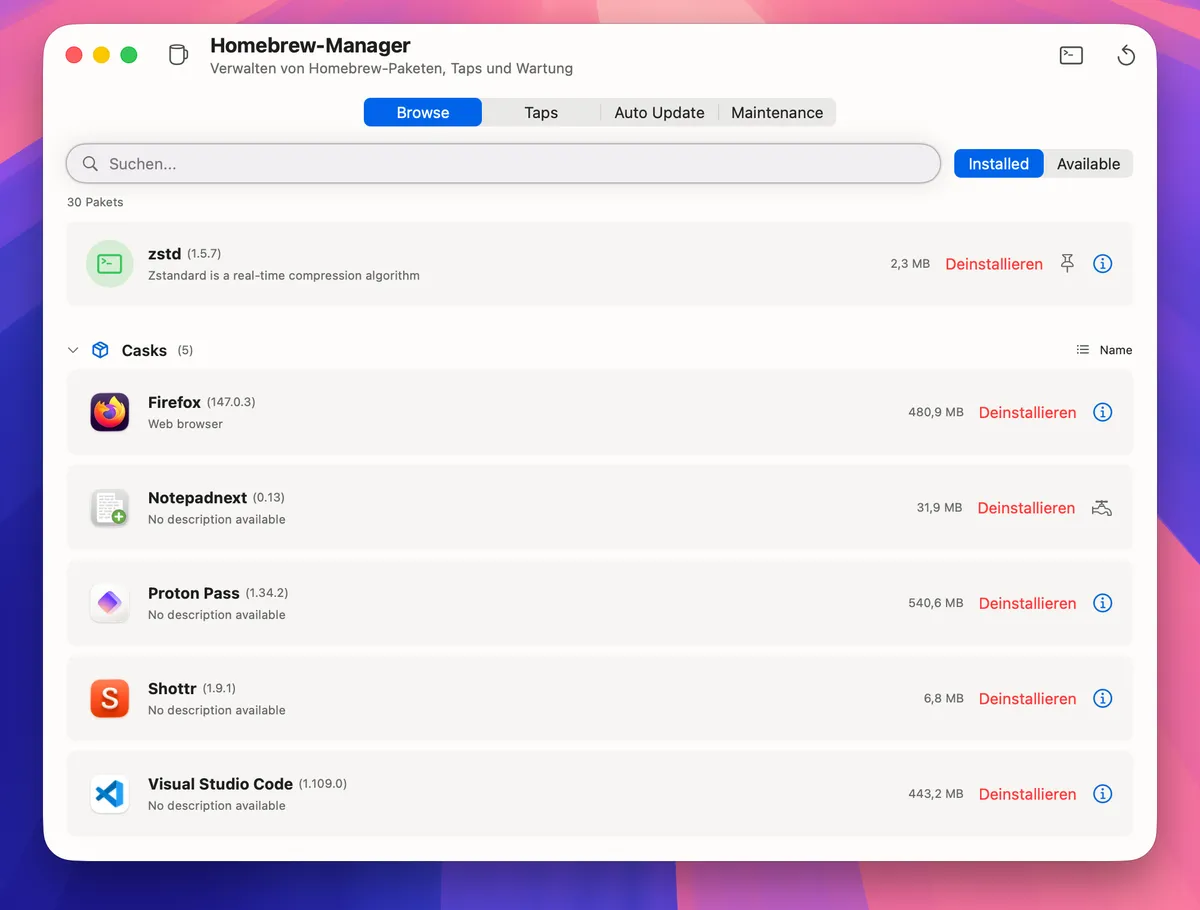Open the terminal icon in the title bar
Image resolution: width=1200 pixels, height=910 pixels.
point(1070,55)
